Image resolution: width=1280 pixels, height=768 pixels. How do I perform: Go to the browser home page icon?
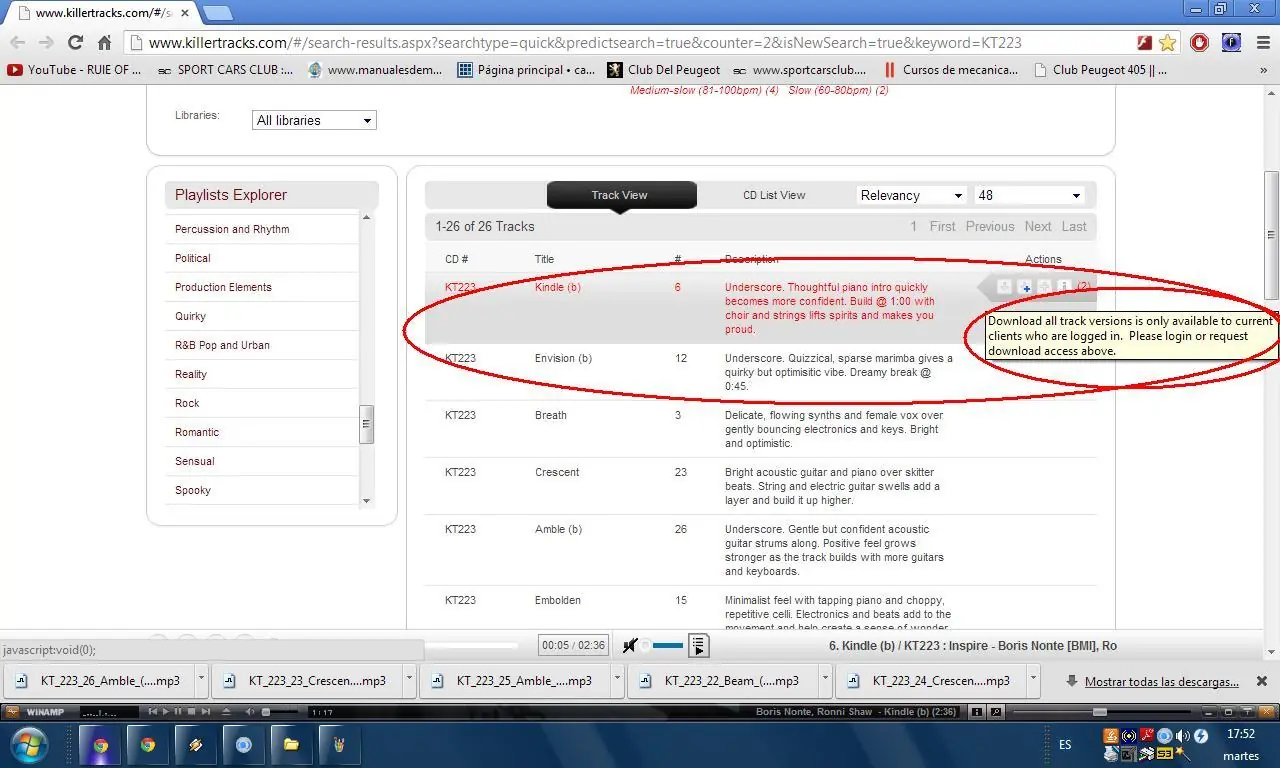coord(104,43)
